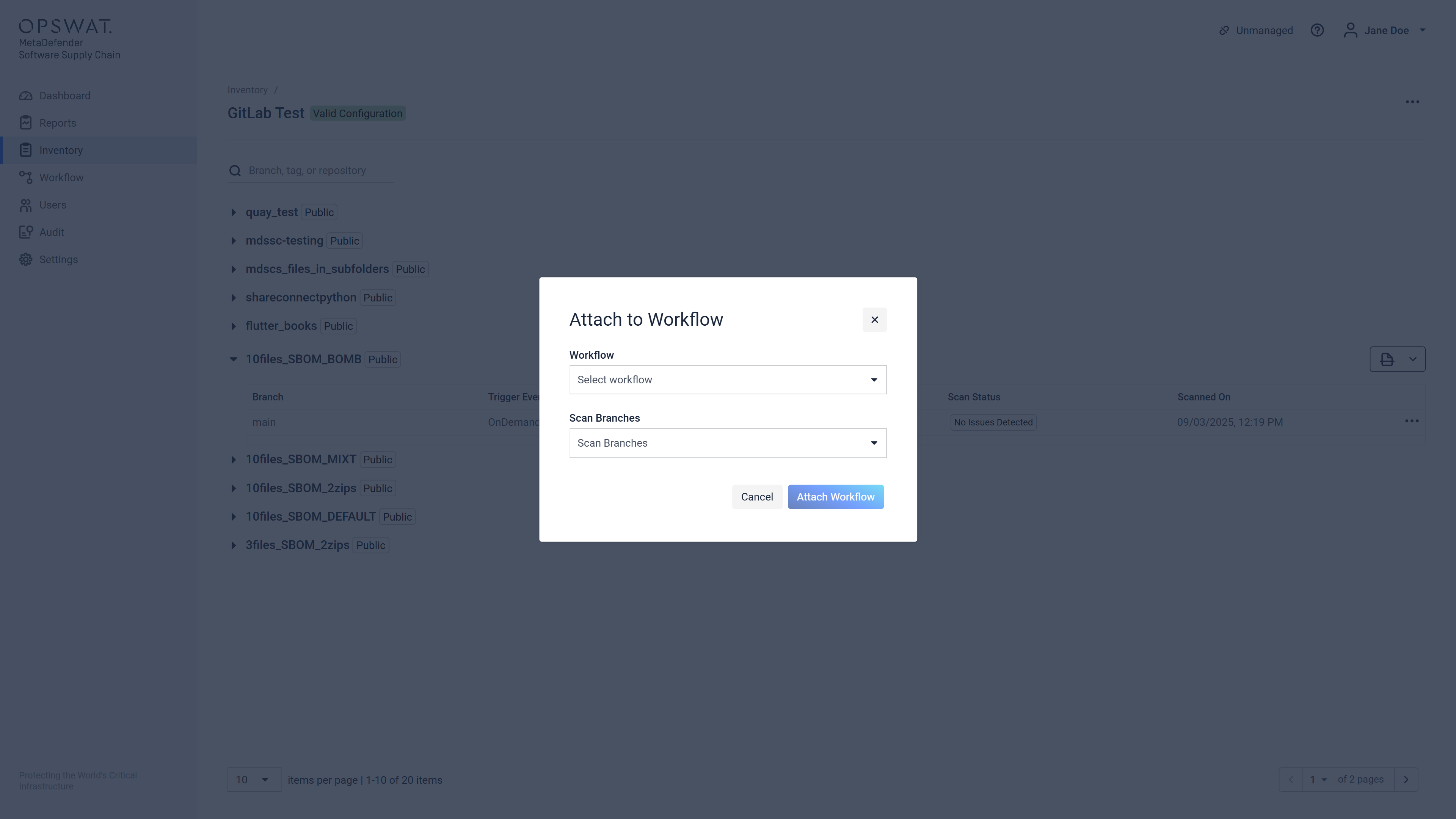
Task: Click the help question mark icon
Action: tap(1317, 30)
